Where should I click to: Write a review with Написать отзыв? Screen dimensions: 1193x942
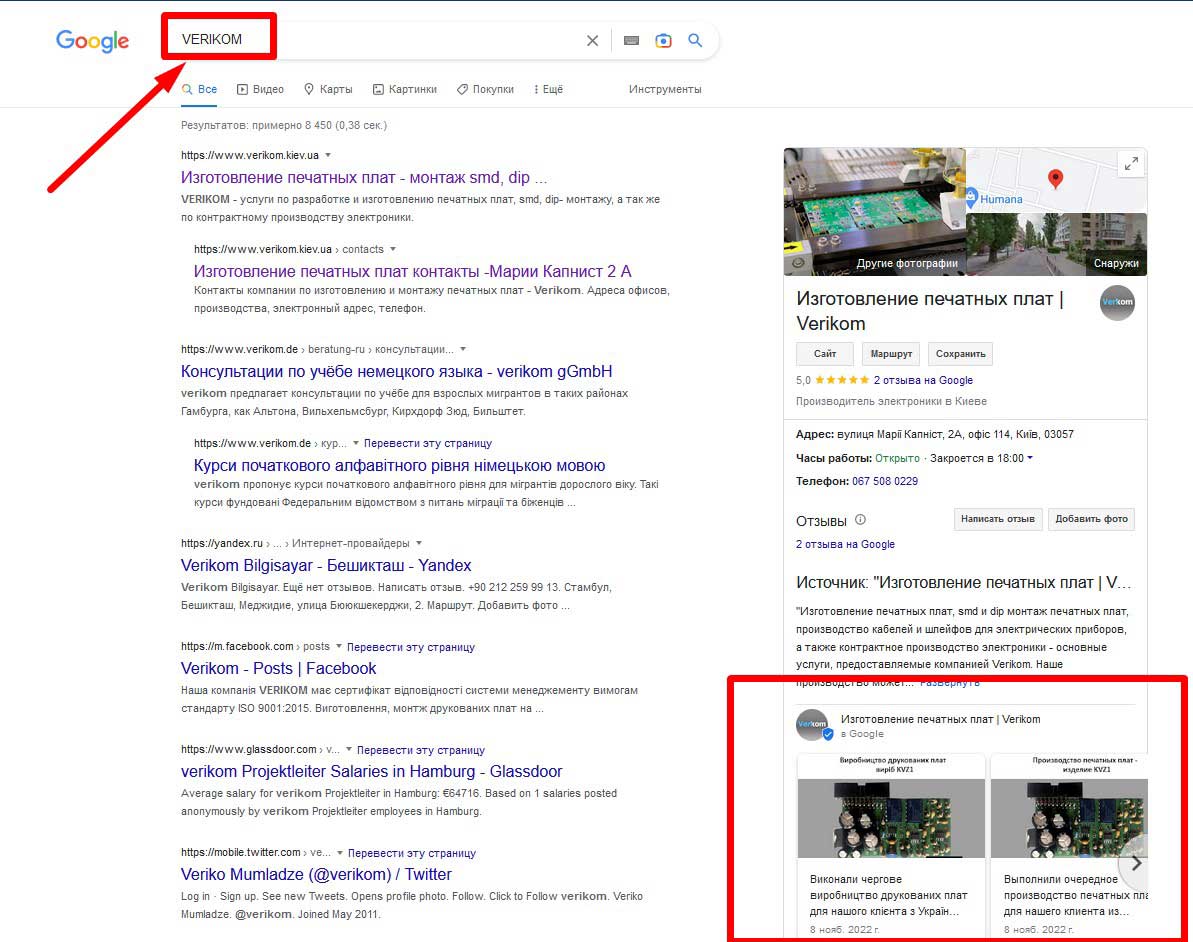(x=997, y=519)
